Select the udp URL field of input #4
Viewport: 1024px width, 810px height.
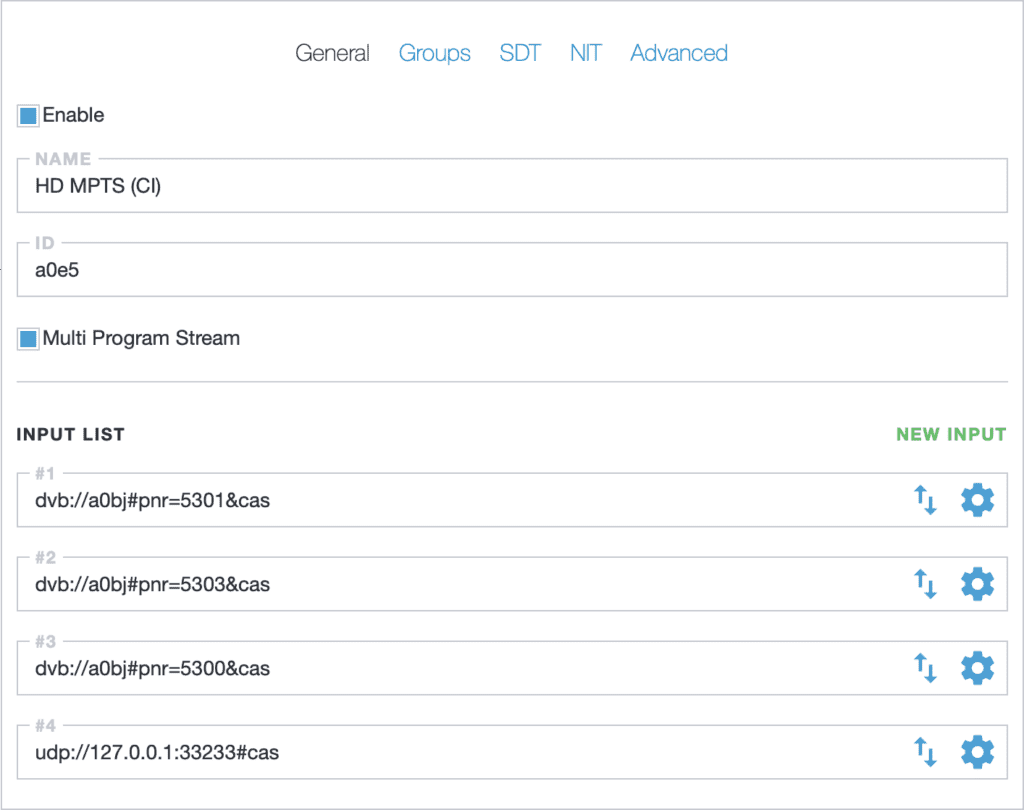click(400, 752)
